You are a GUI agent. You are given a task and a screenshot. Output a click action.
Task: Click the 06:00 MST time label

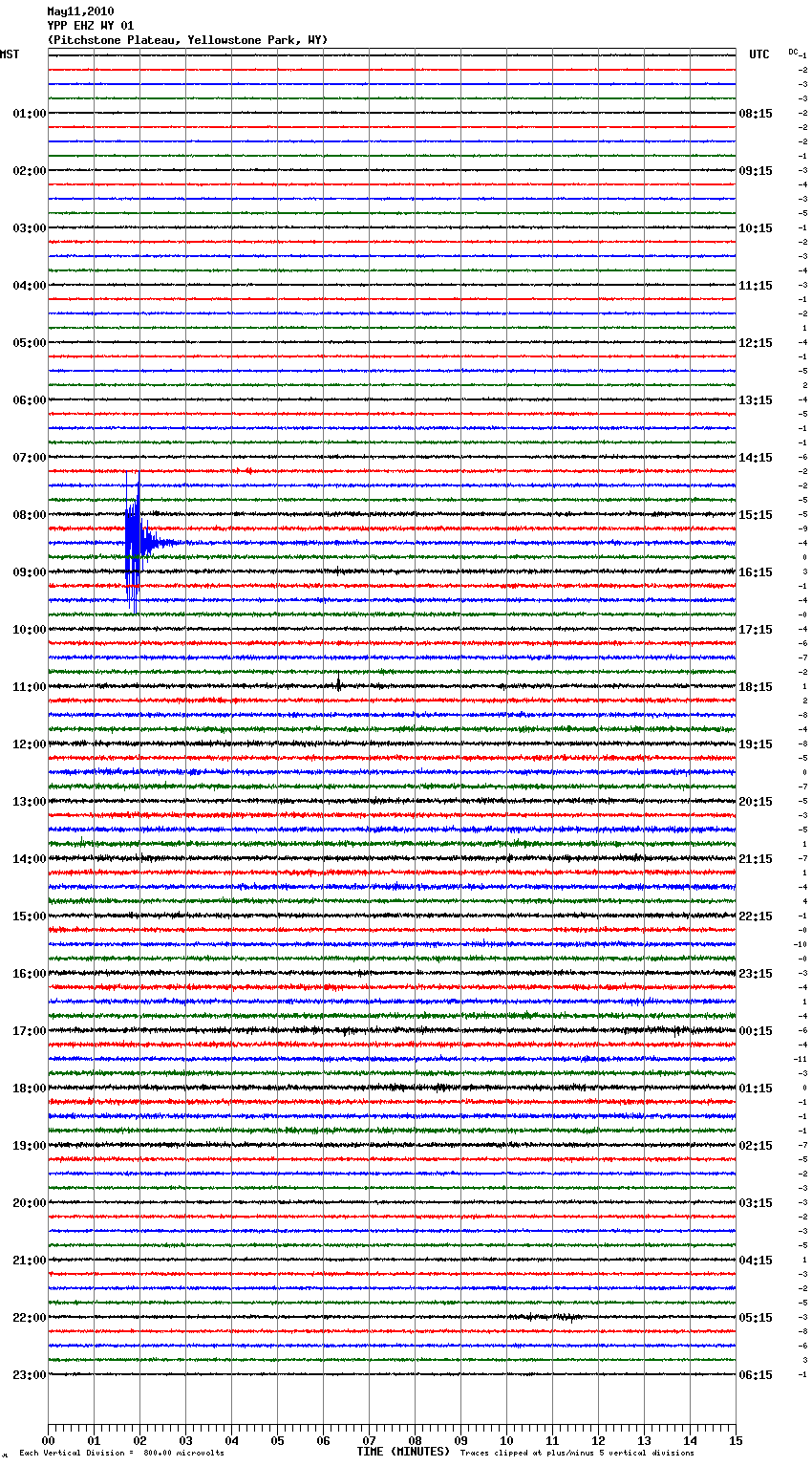pos(30,400)
